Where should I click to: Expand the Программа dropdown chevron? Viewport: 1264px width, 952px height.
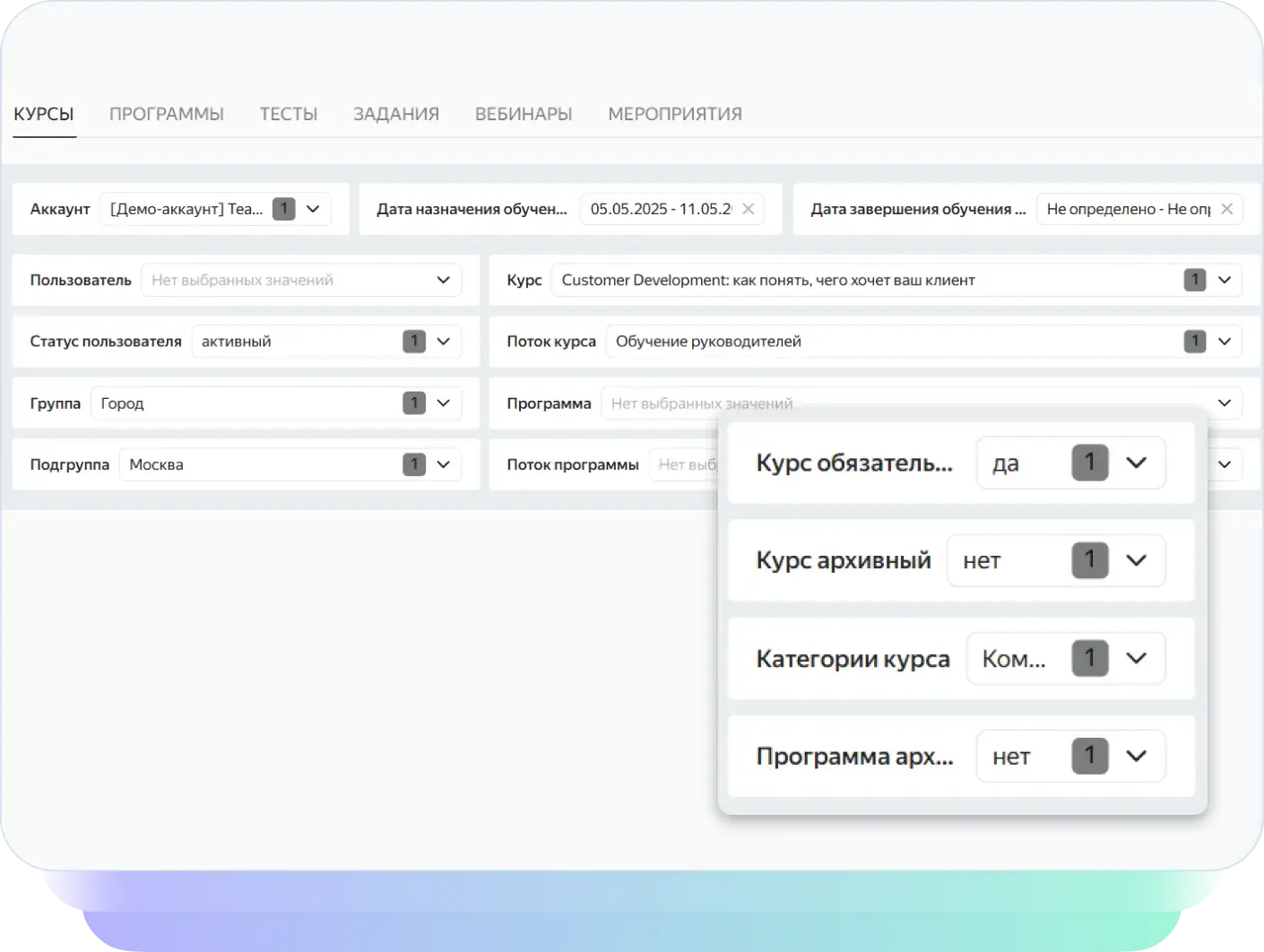(x=1225, y=403)
